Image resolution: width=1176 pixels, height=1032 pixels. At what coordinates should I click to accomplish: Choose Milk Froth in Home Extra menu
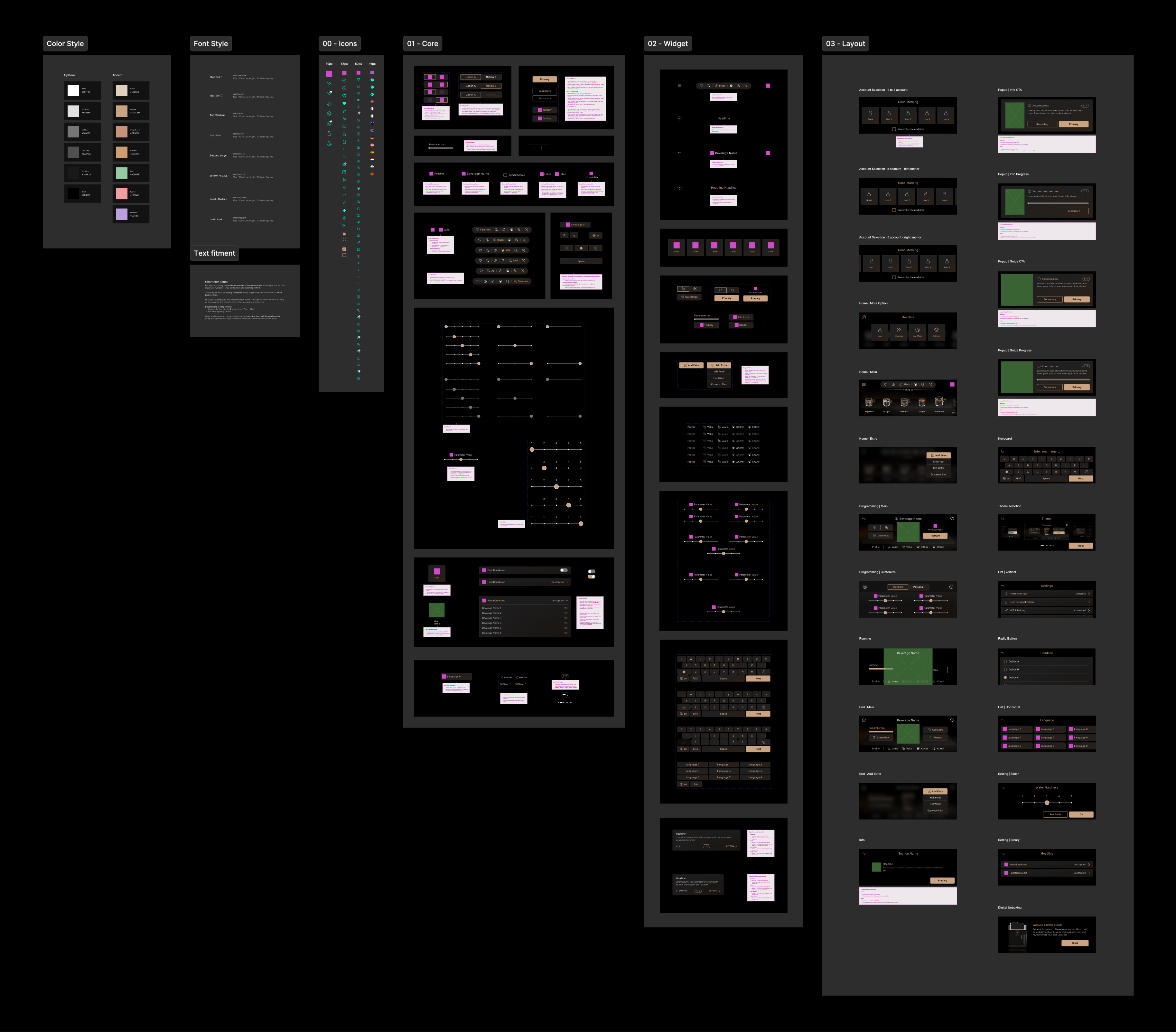pyautogui.click(x=938, y=462)
